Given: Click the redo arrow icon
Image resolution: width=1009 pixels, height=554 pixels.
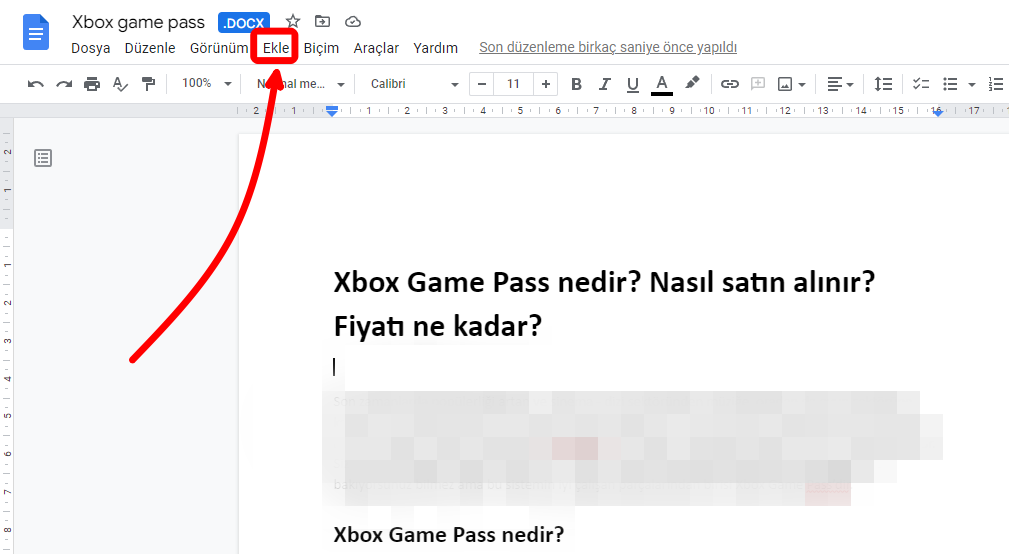Looking at the screenshot, I should pyautogui.click(x=64, y=84).
